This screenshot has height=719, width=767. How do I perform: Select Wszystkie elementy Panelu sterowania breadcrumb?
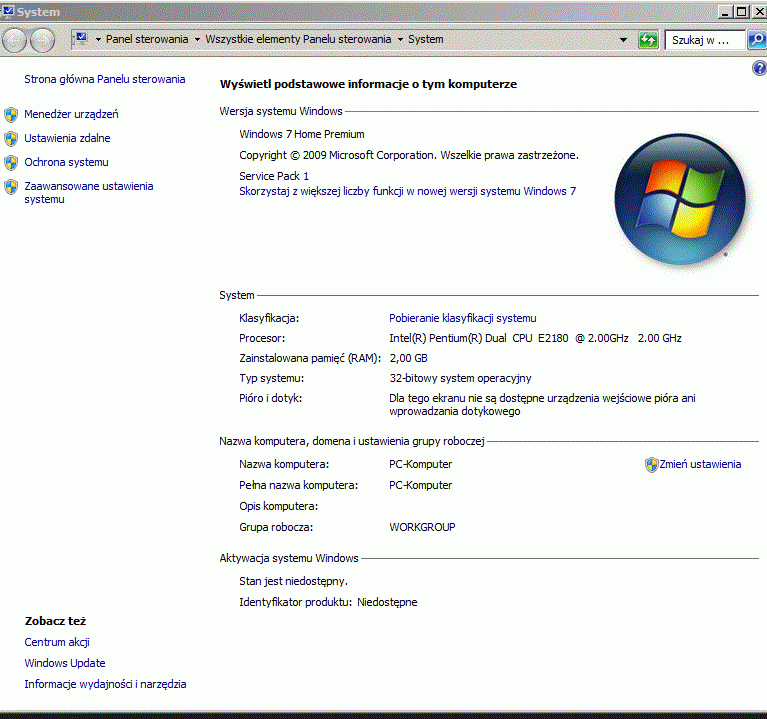[x=298, y=39]
